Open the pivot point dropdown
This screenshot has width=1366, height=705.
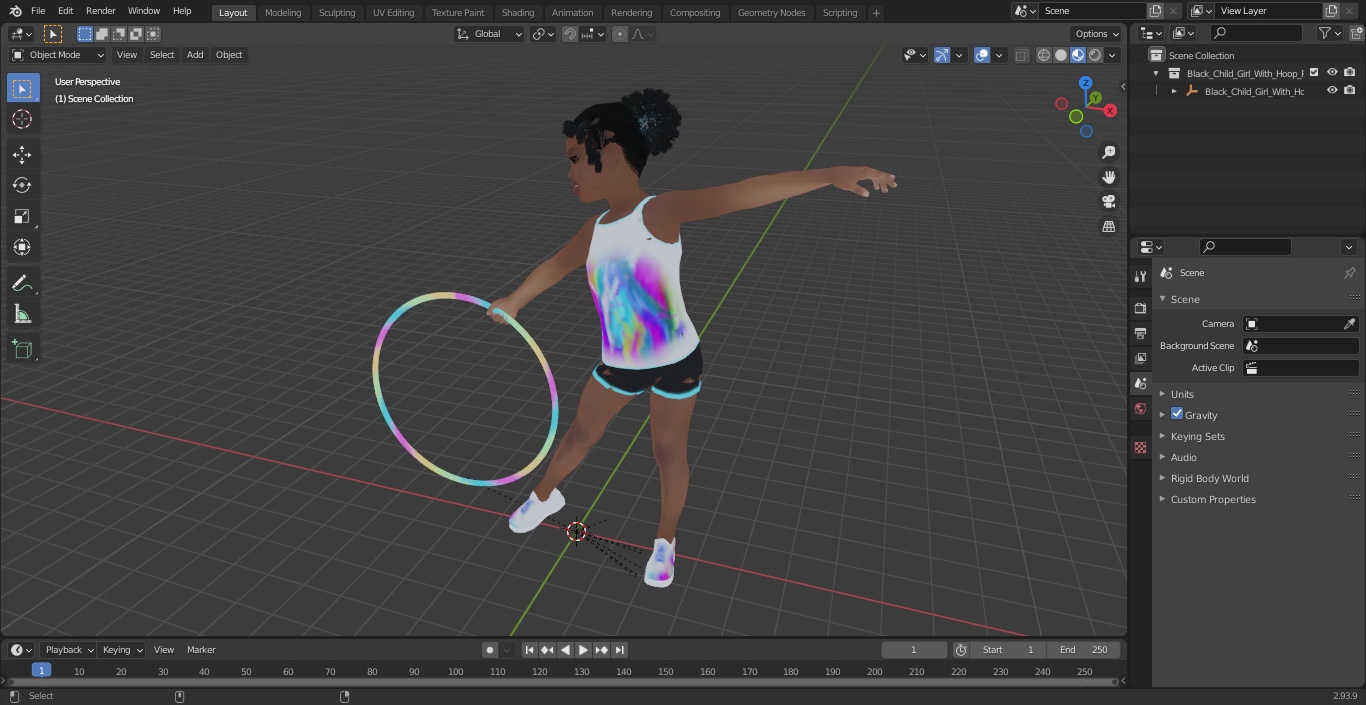(544, 34)
